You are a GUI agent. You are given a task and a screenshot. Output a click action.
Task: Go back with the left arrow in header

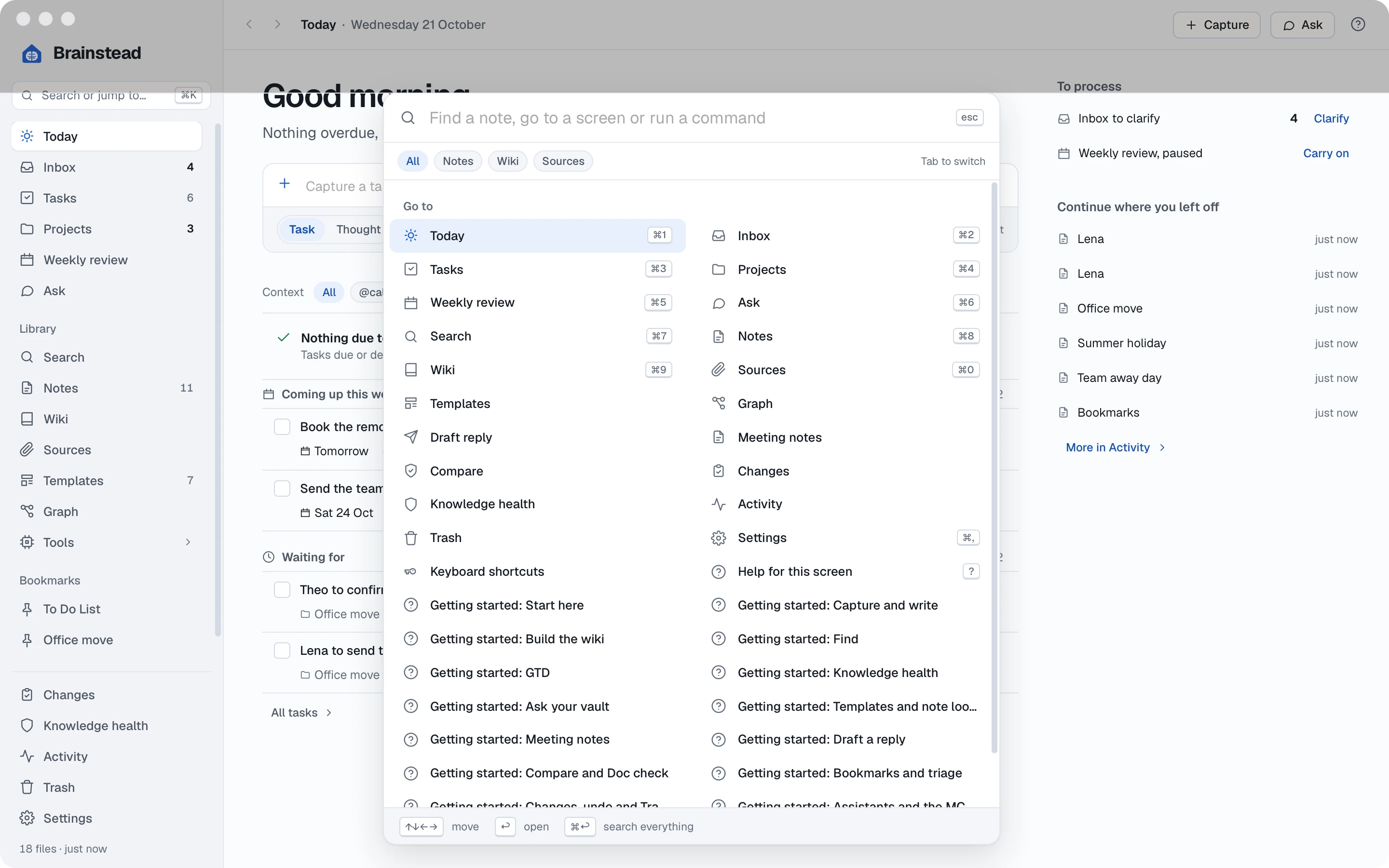point(249,25)
